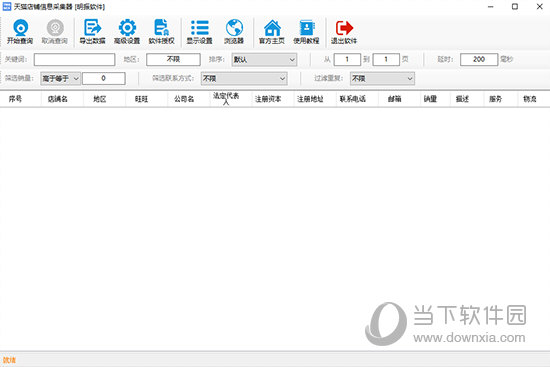Maximize the application window
The height and width of the screenshot is (367, 550).
(515, 7)
